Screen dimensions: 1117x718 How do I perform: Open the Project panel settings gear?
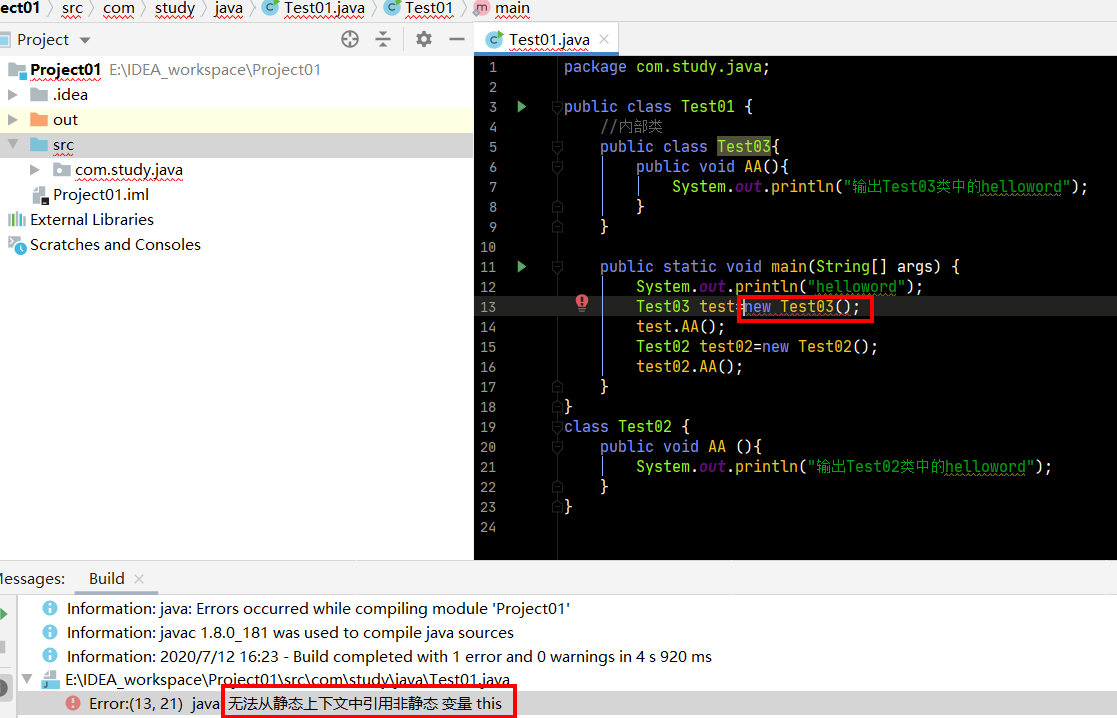424,39
